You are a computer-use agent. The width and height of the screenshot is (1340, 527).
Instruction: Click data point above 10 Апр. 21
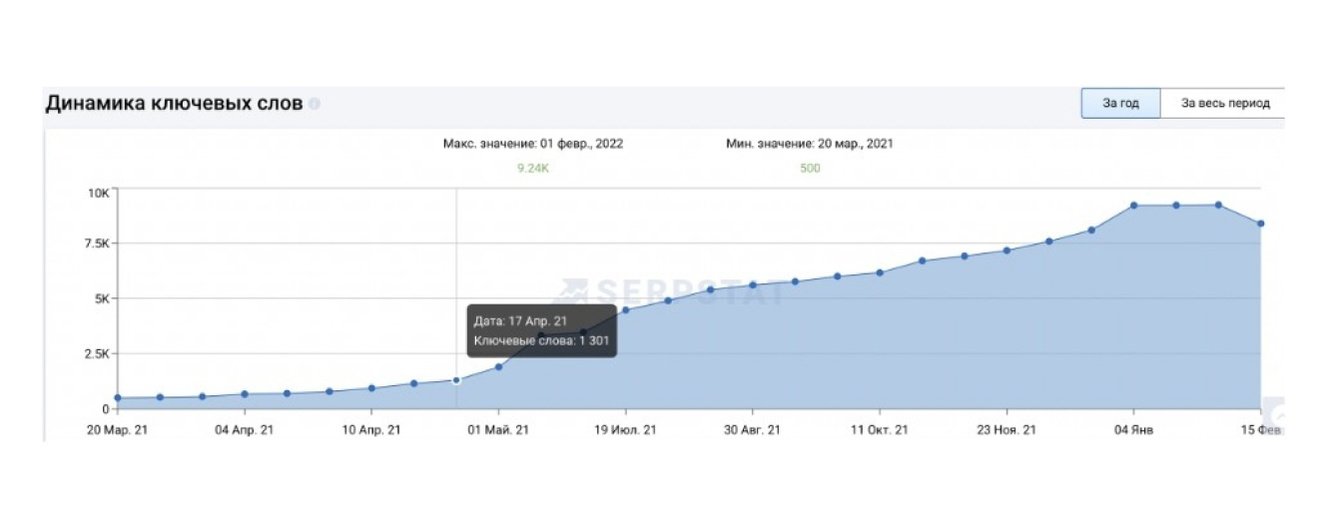pyautogui.click(x=371, y=388)
